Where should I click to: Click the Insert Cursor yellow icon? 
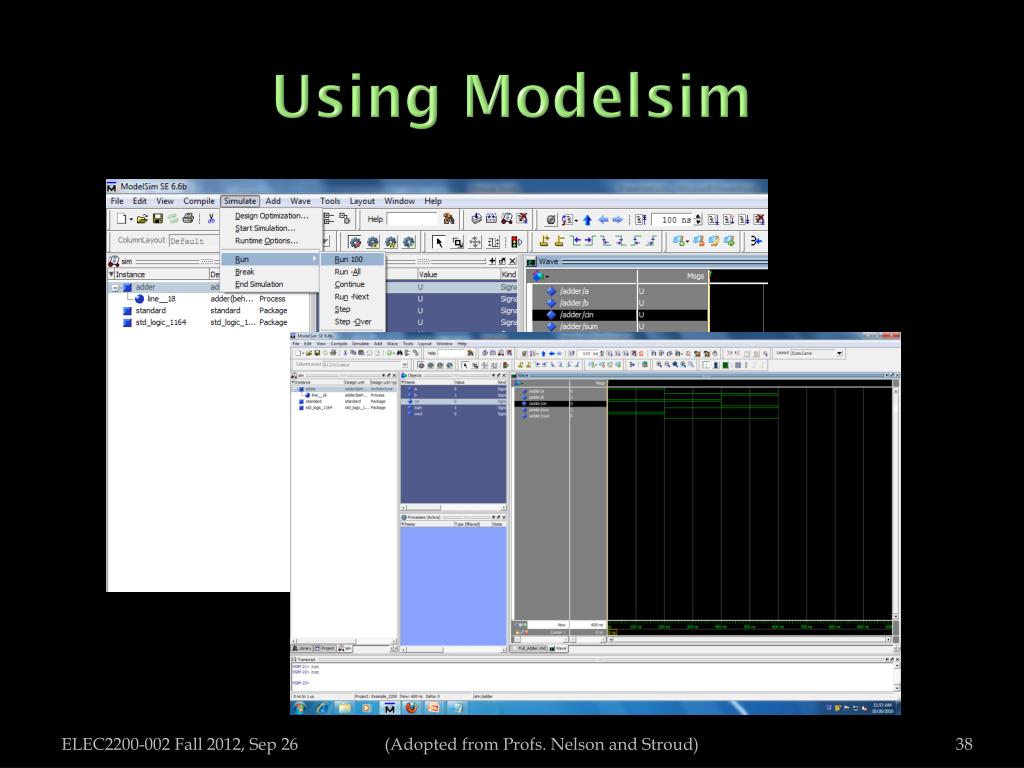coord(545,241)
